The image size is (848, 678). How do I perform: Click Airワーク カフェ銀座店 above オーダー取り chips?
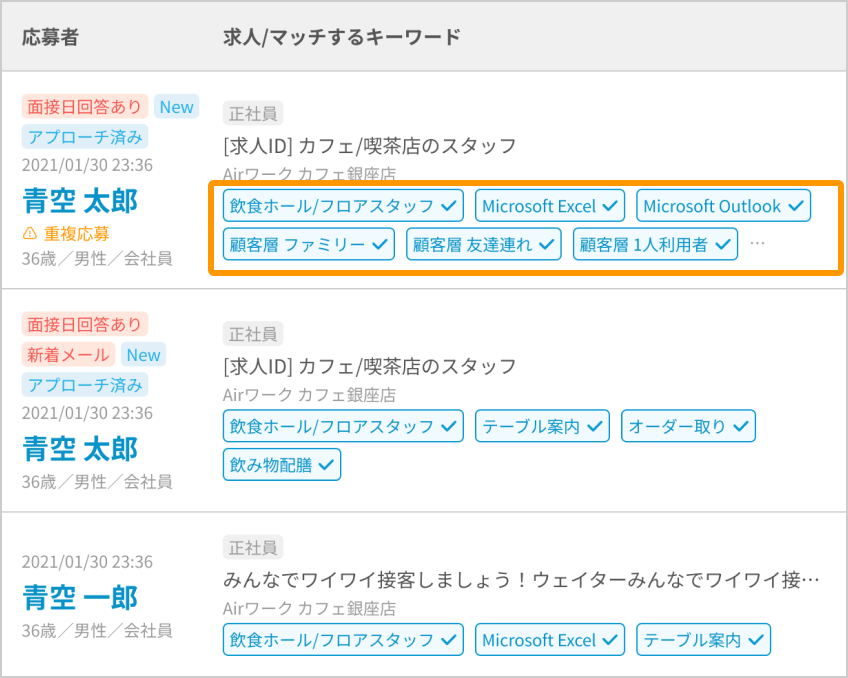[x=309, y=395]
